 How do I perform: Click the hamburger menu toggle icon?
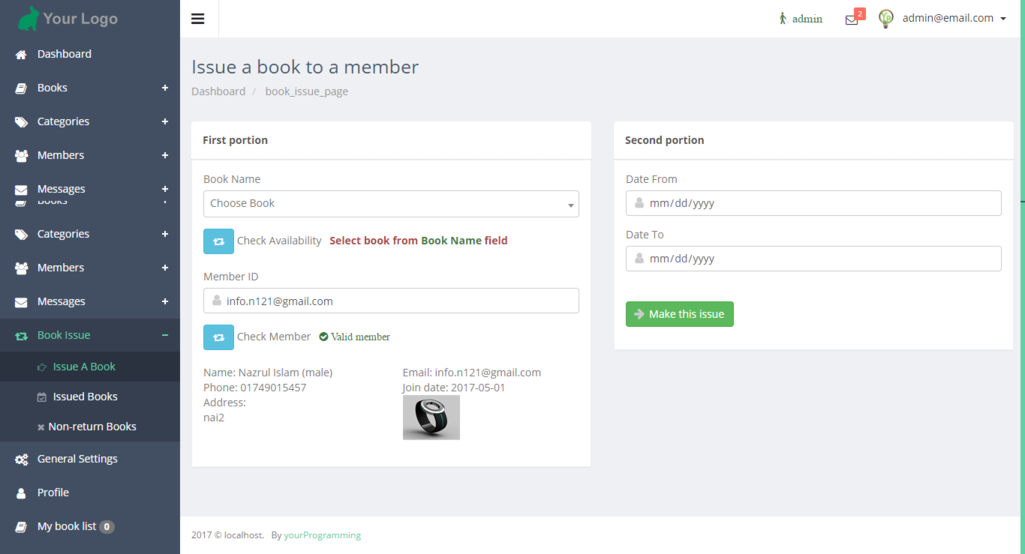click(x=198, y=19)
